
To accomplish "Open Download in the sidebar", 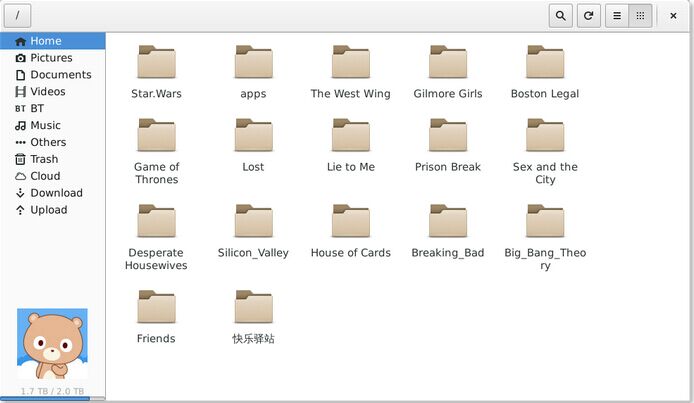I will (53, 192).
